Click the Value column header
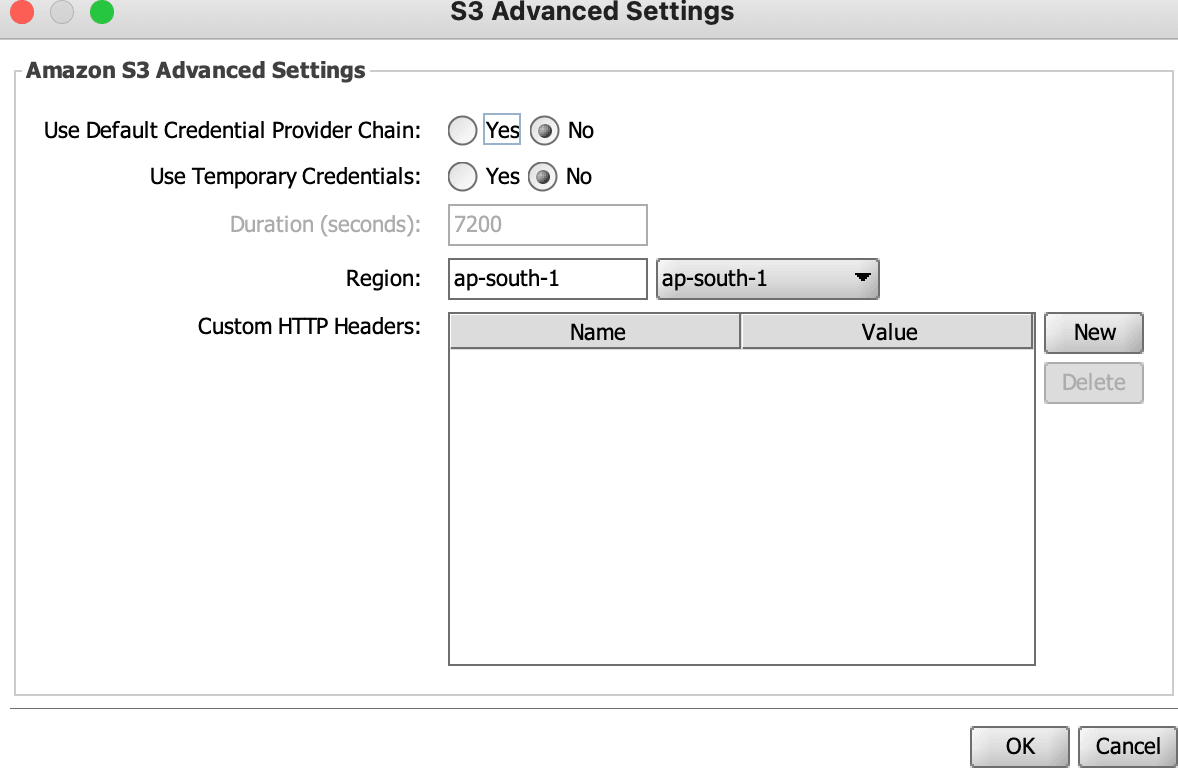 pyautogui.click(x=887, y=331)
